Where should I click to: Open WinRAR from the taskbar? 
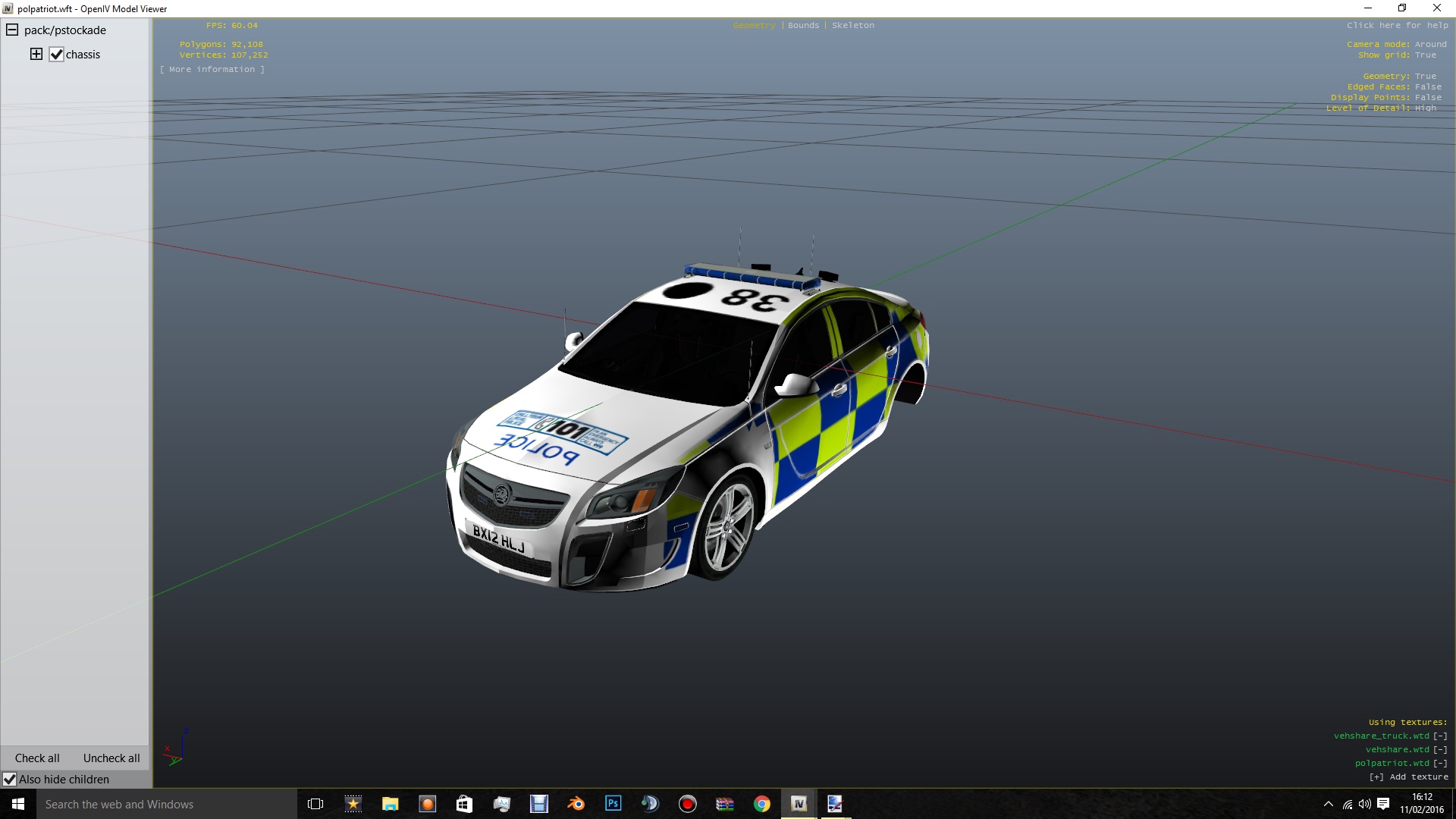(x=725, y=804)
